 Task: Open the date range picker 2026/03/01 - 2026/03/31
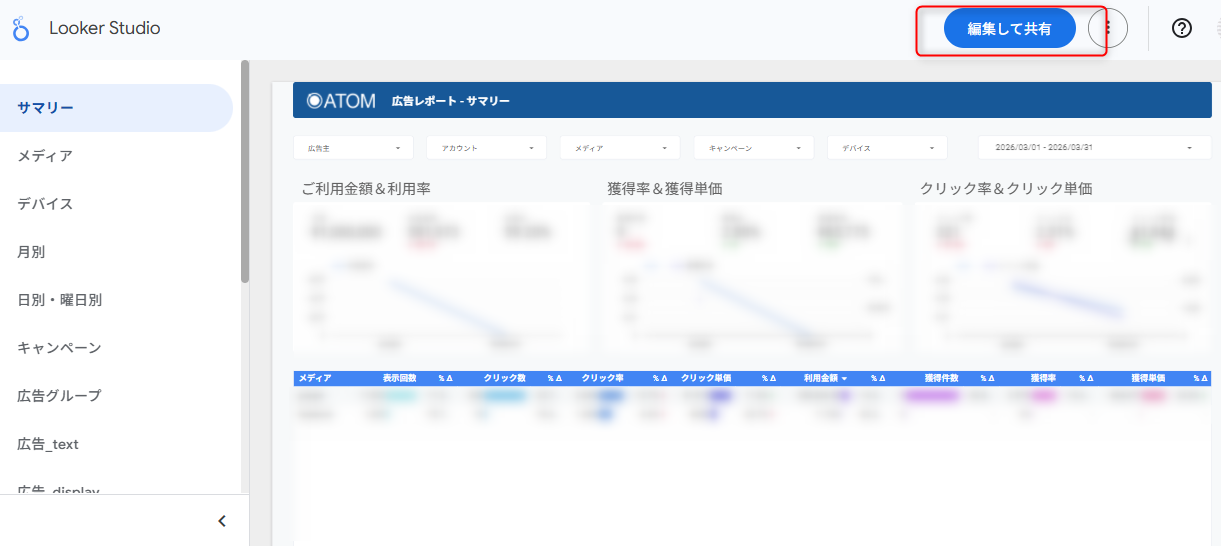click(x=1094, y=148)
